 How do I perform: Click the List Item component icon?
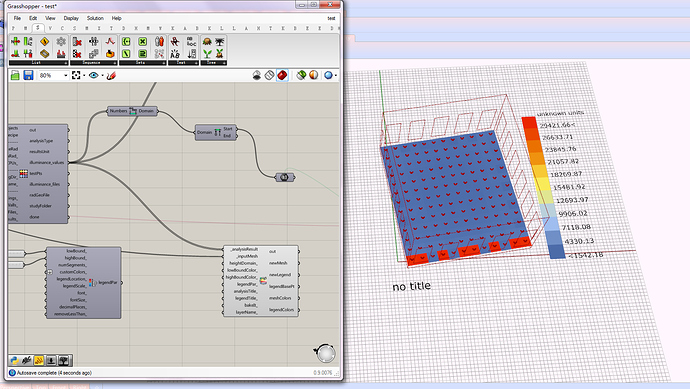15,41
